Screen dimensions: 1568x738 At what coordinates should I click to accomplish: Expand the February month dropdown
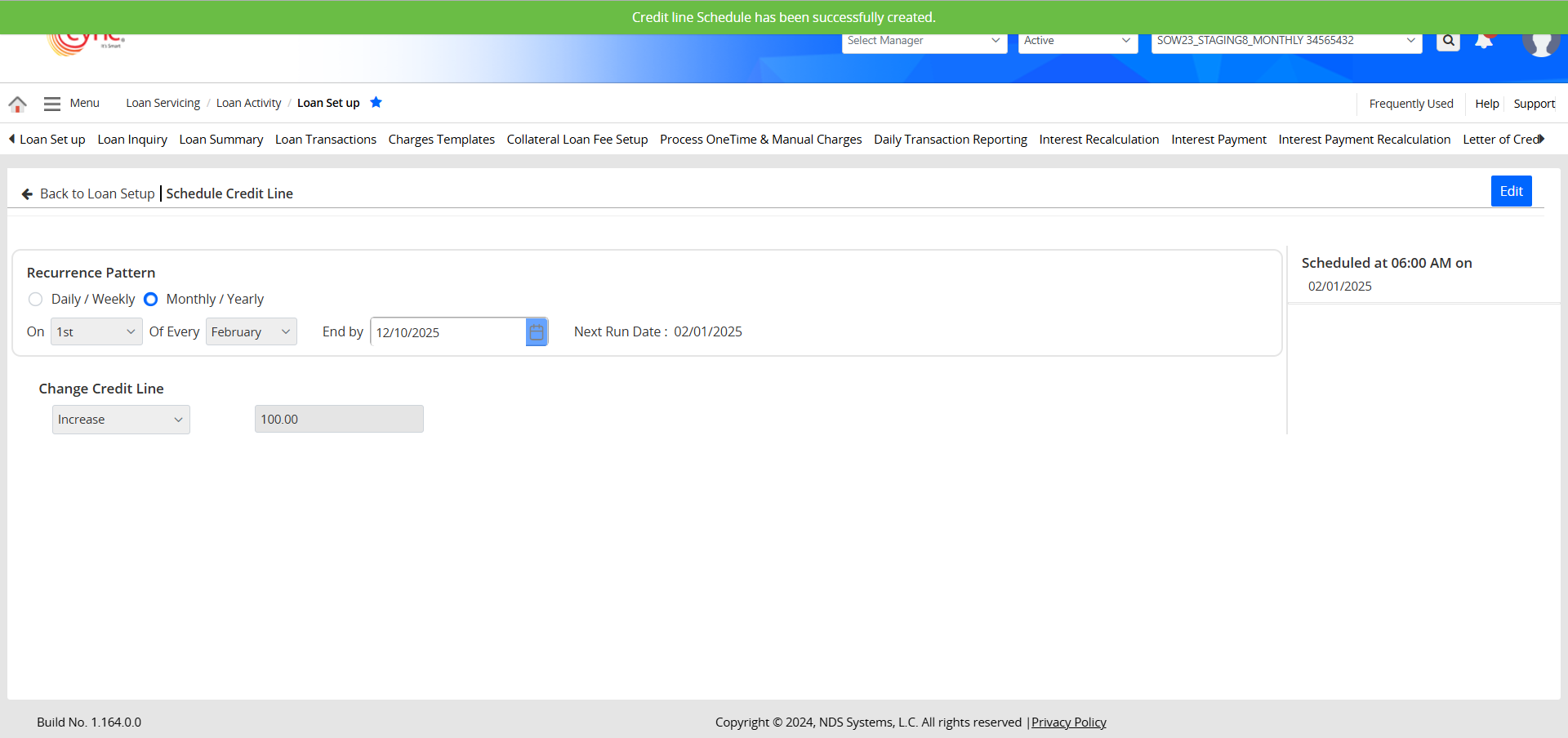251,332
